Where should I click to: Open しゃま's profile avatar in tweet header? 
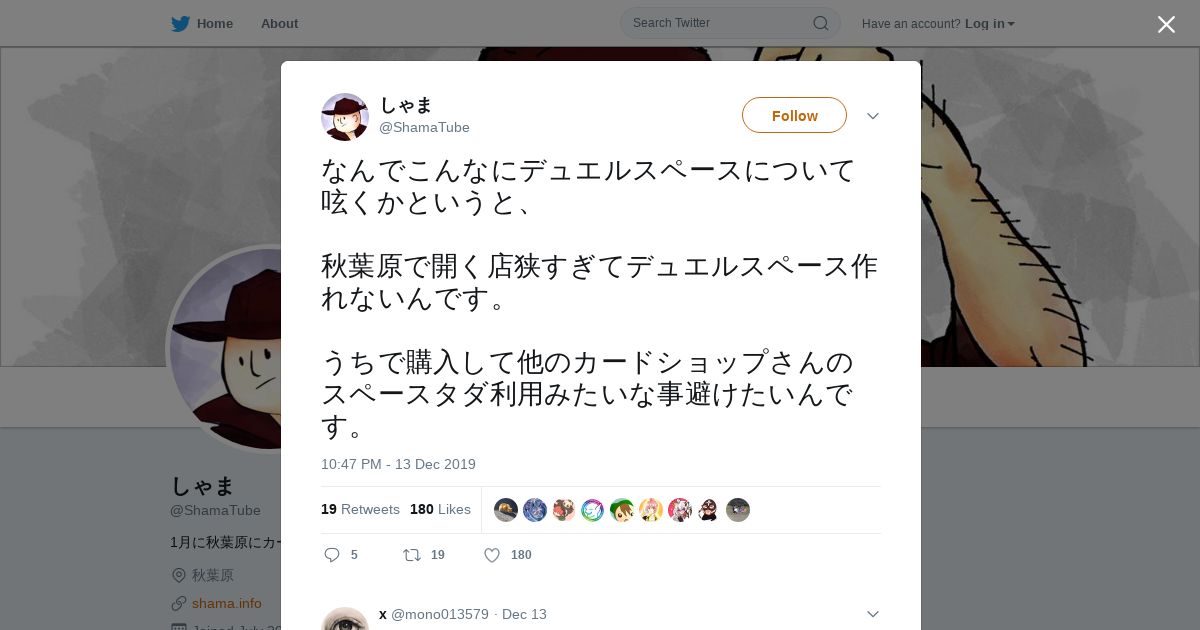point(345,117)
